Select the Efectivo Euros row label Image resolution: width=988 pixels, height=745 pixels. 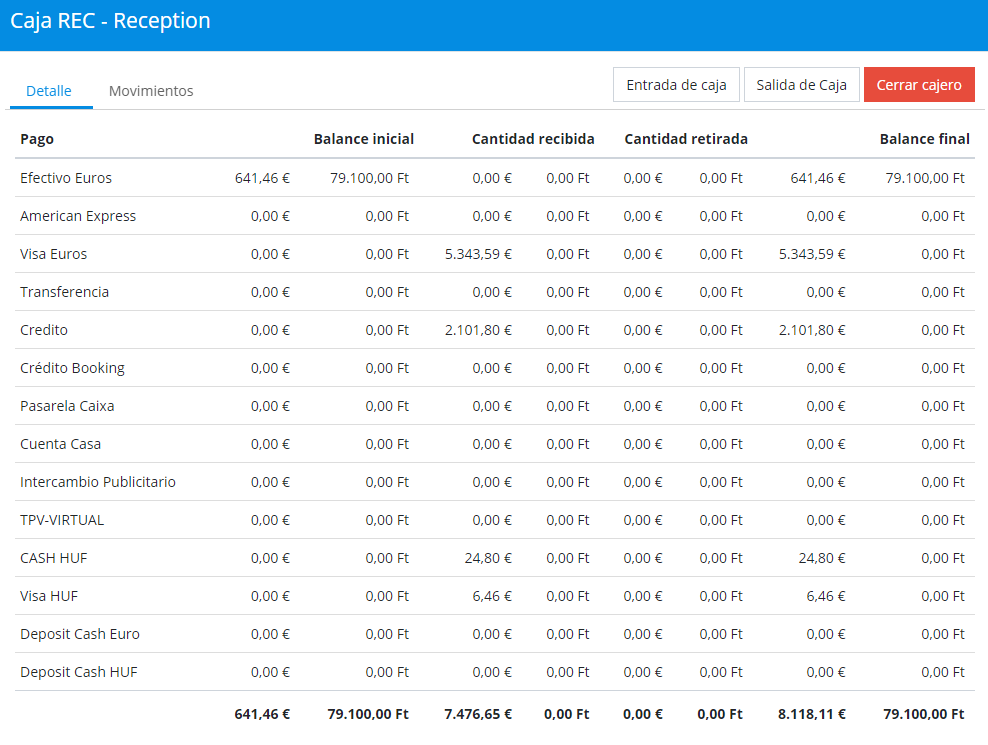point(66,178)
